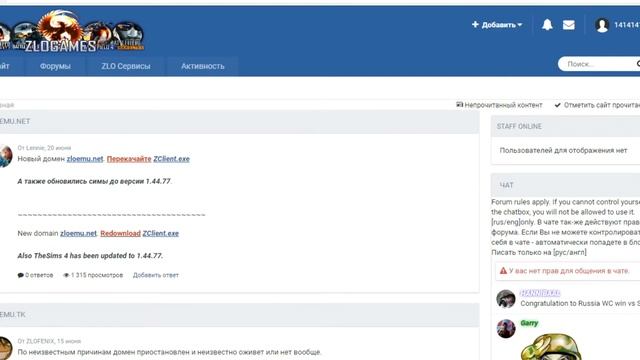This screenshot has width=640, height=360.
Task: Click the Redownload link
Action: pyautogui.click(x=120, y=233)
